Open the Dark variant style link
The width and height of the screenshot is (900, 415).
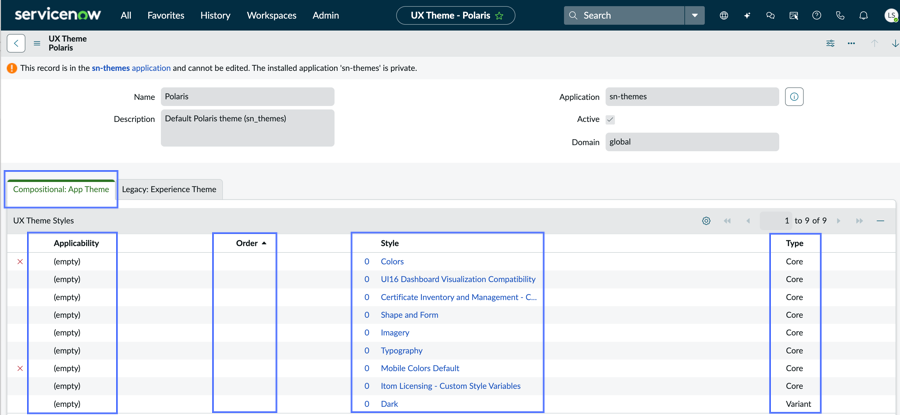point(389,404)
